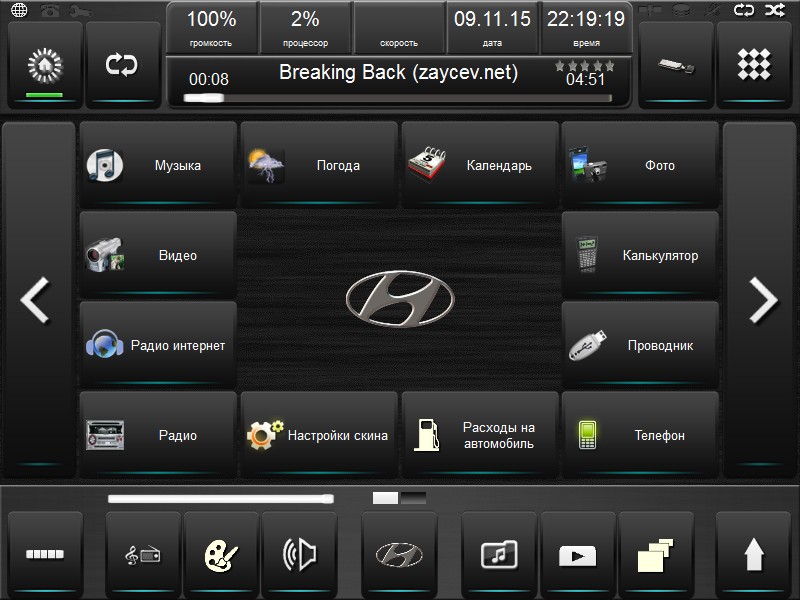Viewport: 800px width, 600px height.
Task: Toggle the large repeat button
Action: 122,65
